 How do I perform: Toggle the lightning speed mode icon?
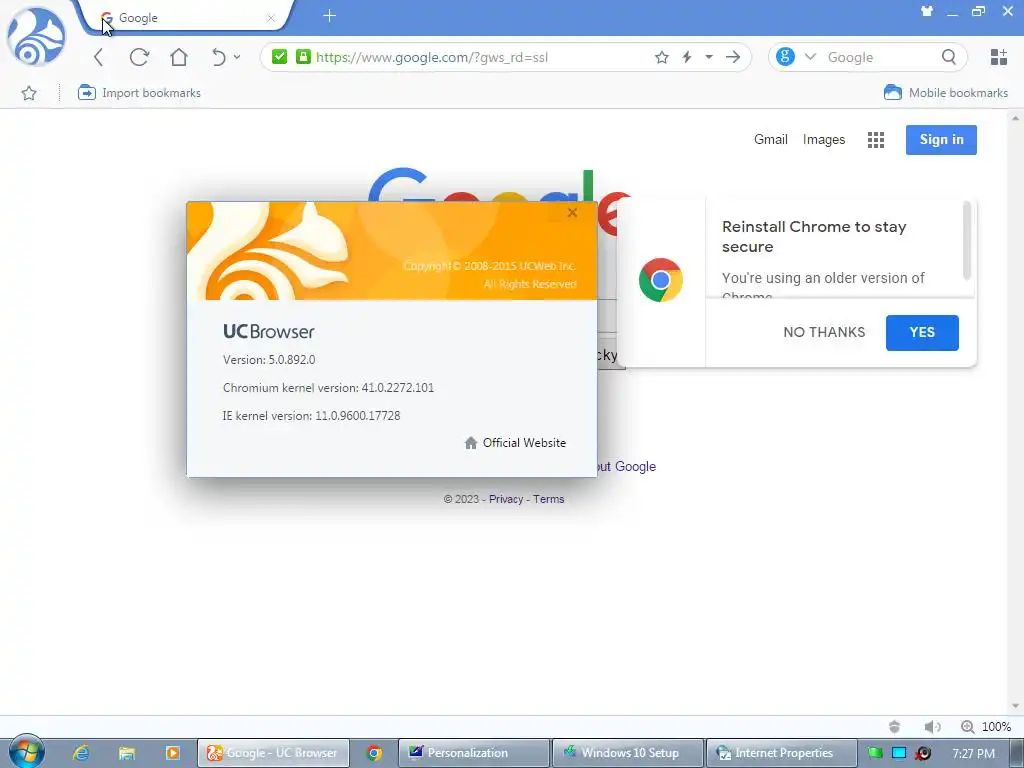point(687,57)
